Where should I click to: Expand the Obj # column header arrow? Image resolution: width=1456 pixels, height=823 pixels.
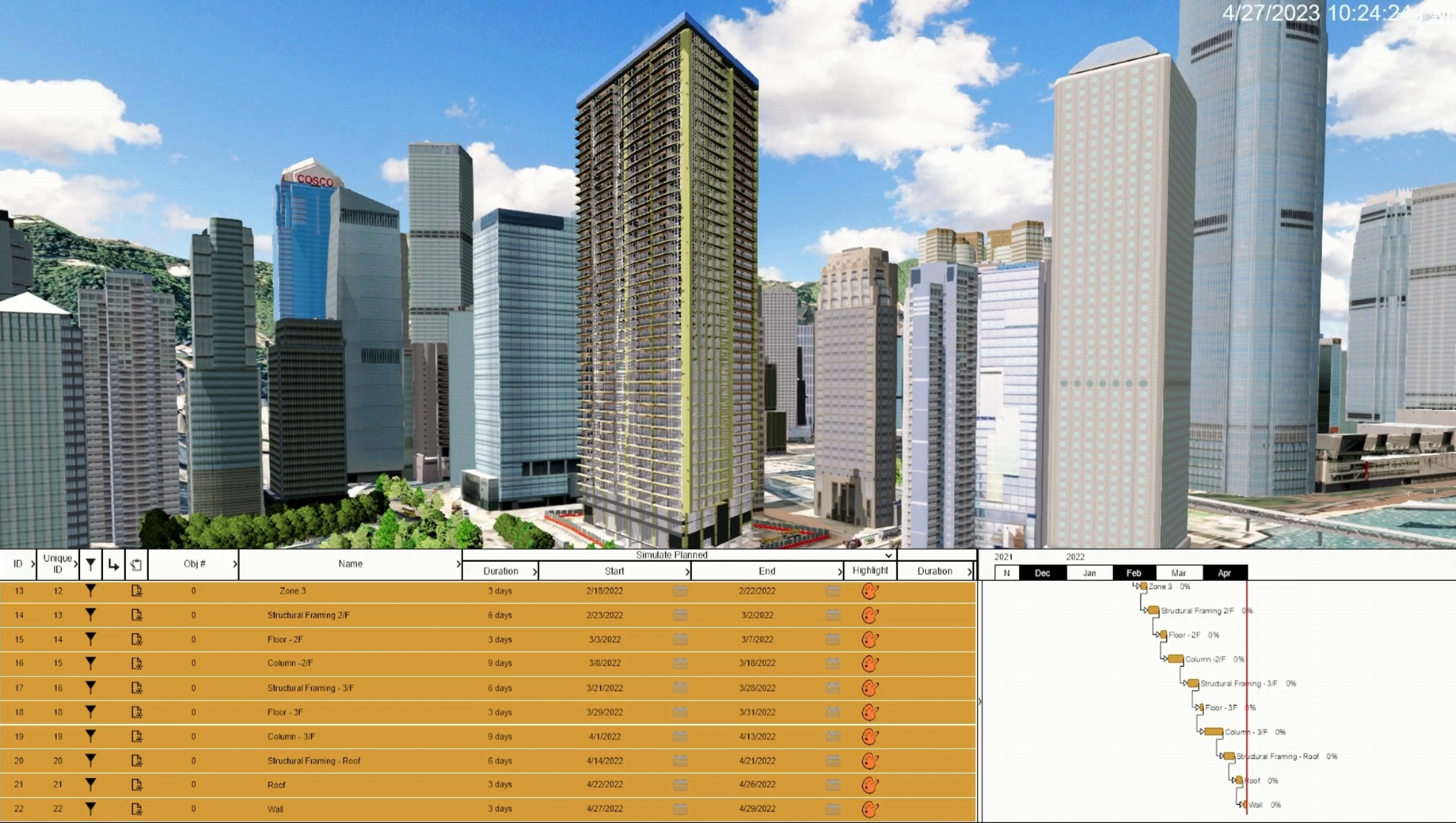[x=234, y=564]
